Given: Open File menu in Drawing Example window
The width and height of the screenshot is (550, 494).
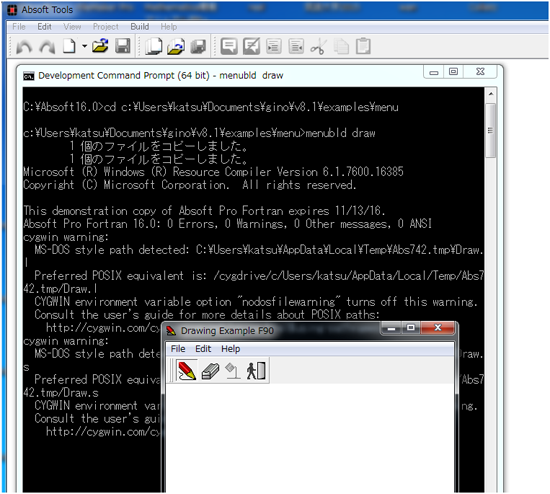Looking at the screenshot, I should 178,349.
